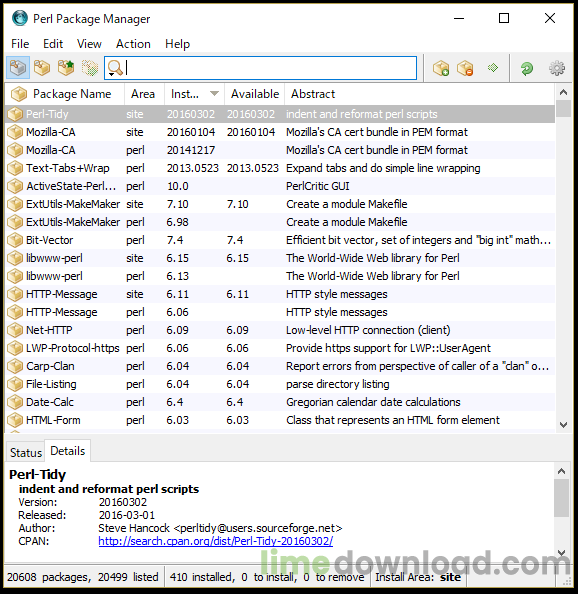Screen dimensions: 578x594
Task: Click package icon of Bit-Vector row
Action: (x=15, y=240)
